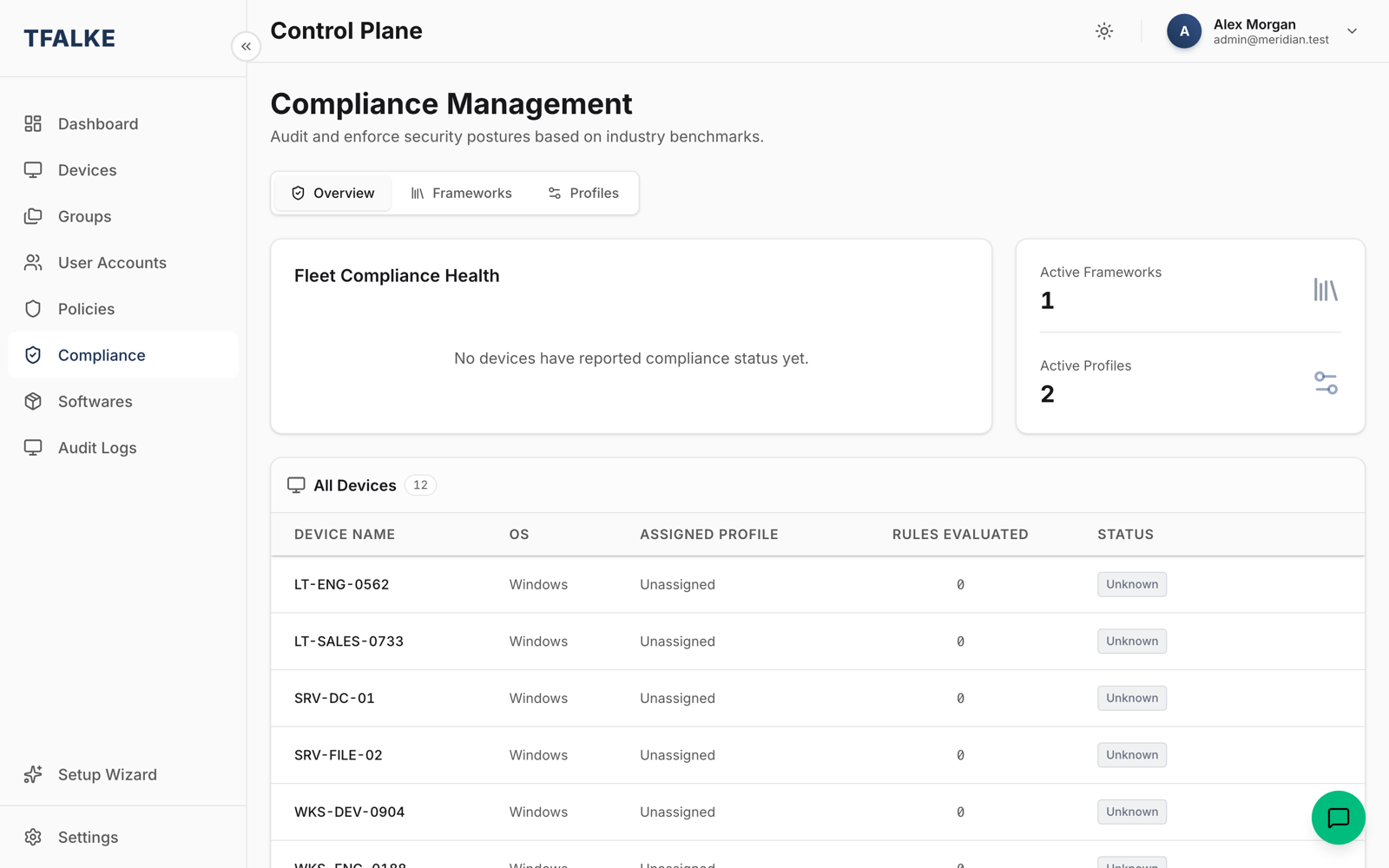1389x868 pixels.
Task: Click Unknown status badge for SRV-FILE-02
Action: pos(1132,755)
